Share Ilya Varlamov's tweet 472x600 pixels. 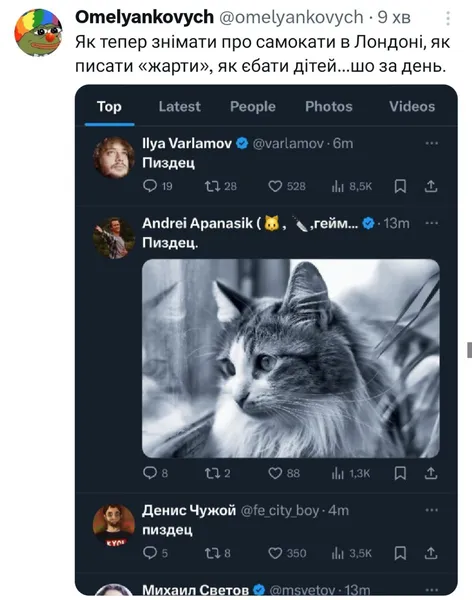(431, 186)
